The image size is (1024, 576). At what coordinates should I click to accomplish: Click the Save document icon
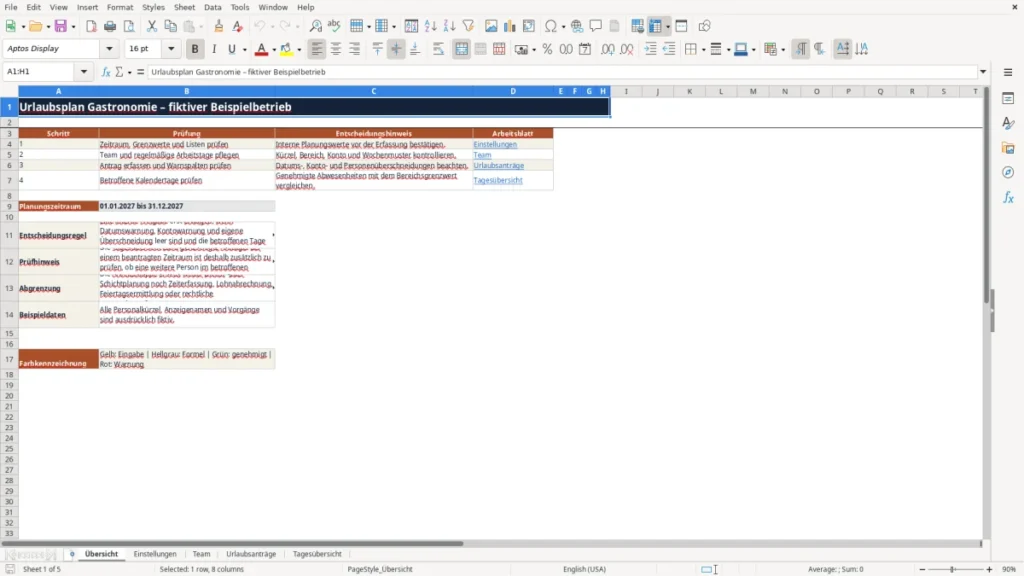pyautogui.click(x=61, y=26)
